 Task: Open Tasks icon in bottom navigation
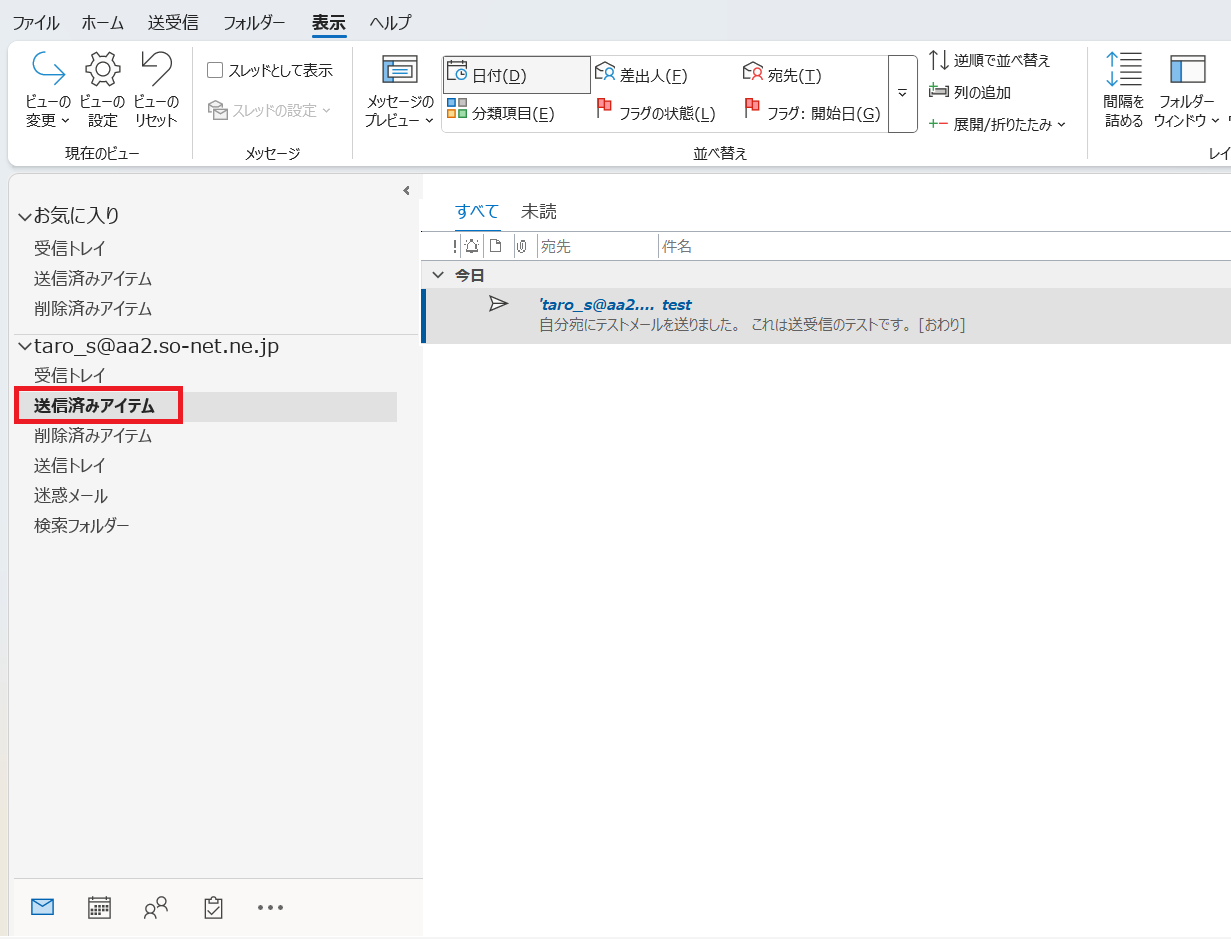213,907
